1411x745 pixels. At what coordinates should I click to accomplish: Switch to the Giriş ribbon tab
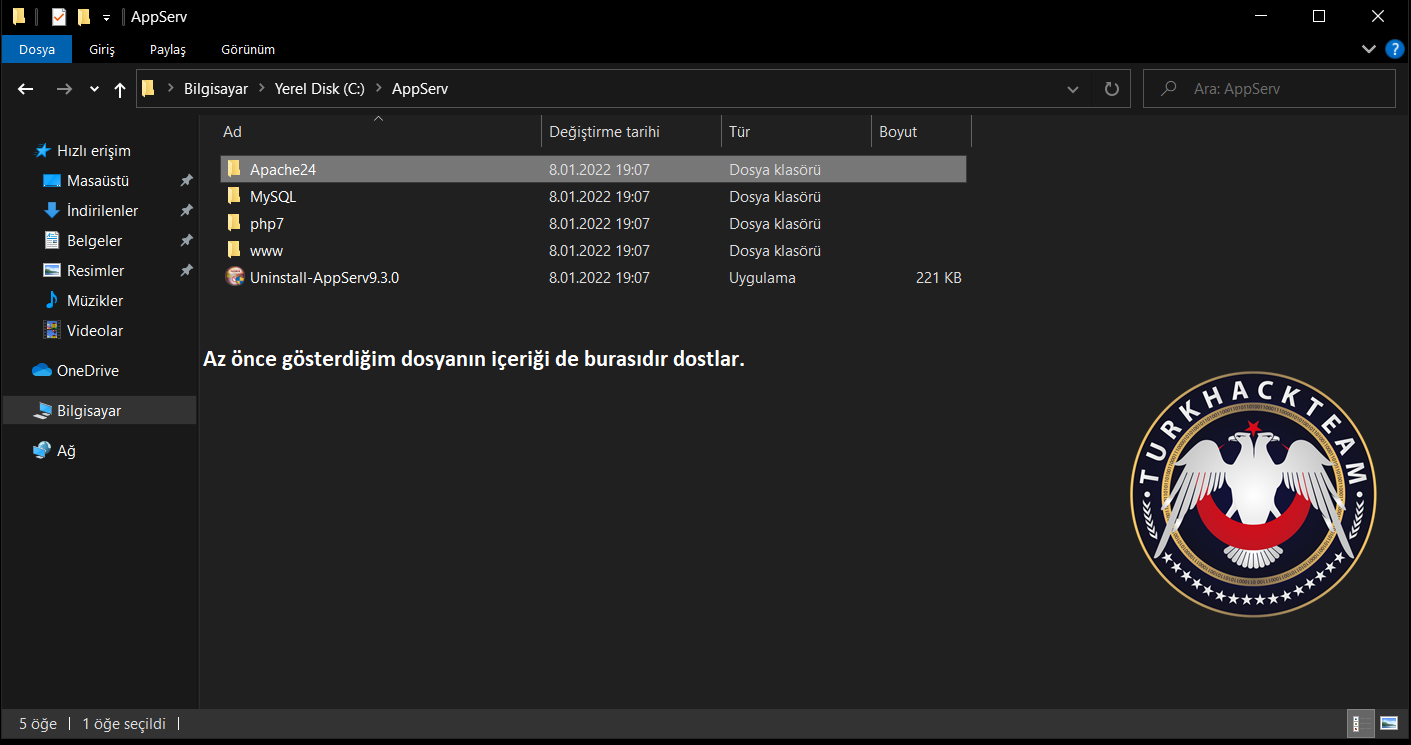click(x=102, y=49)
